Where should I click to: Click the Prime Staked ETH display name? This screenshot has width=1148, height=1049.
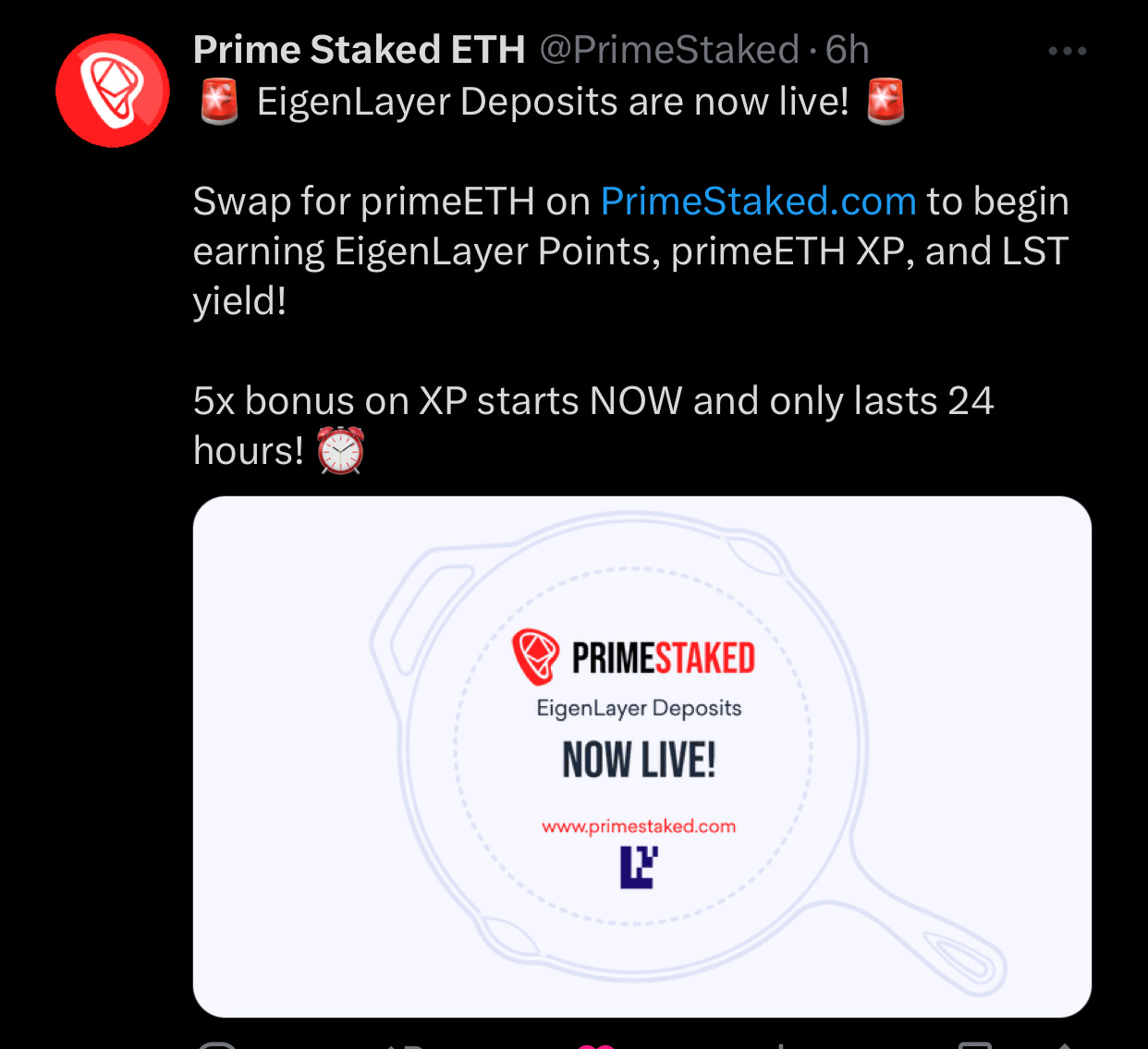click(x=359, y=50)
